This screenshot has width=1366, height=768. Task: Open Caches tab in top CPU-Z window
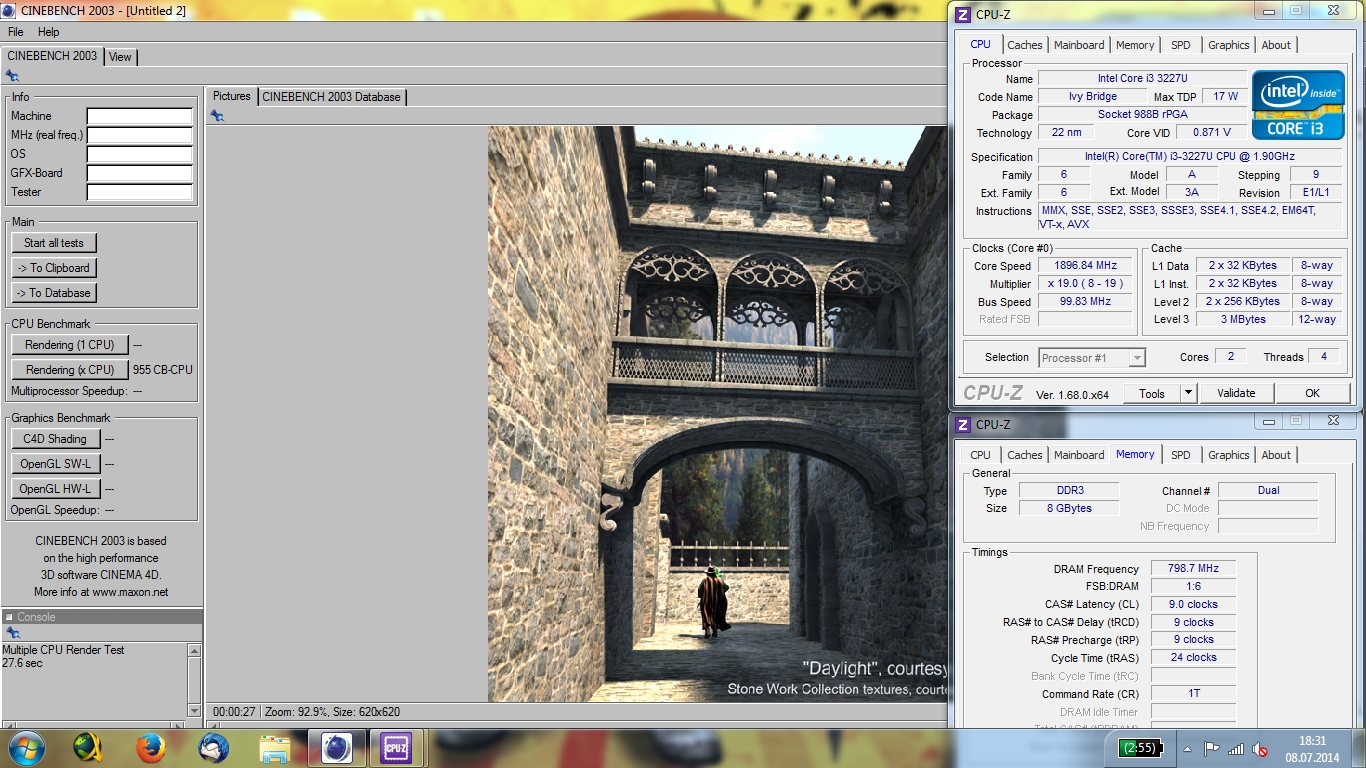[1025, 45]
